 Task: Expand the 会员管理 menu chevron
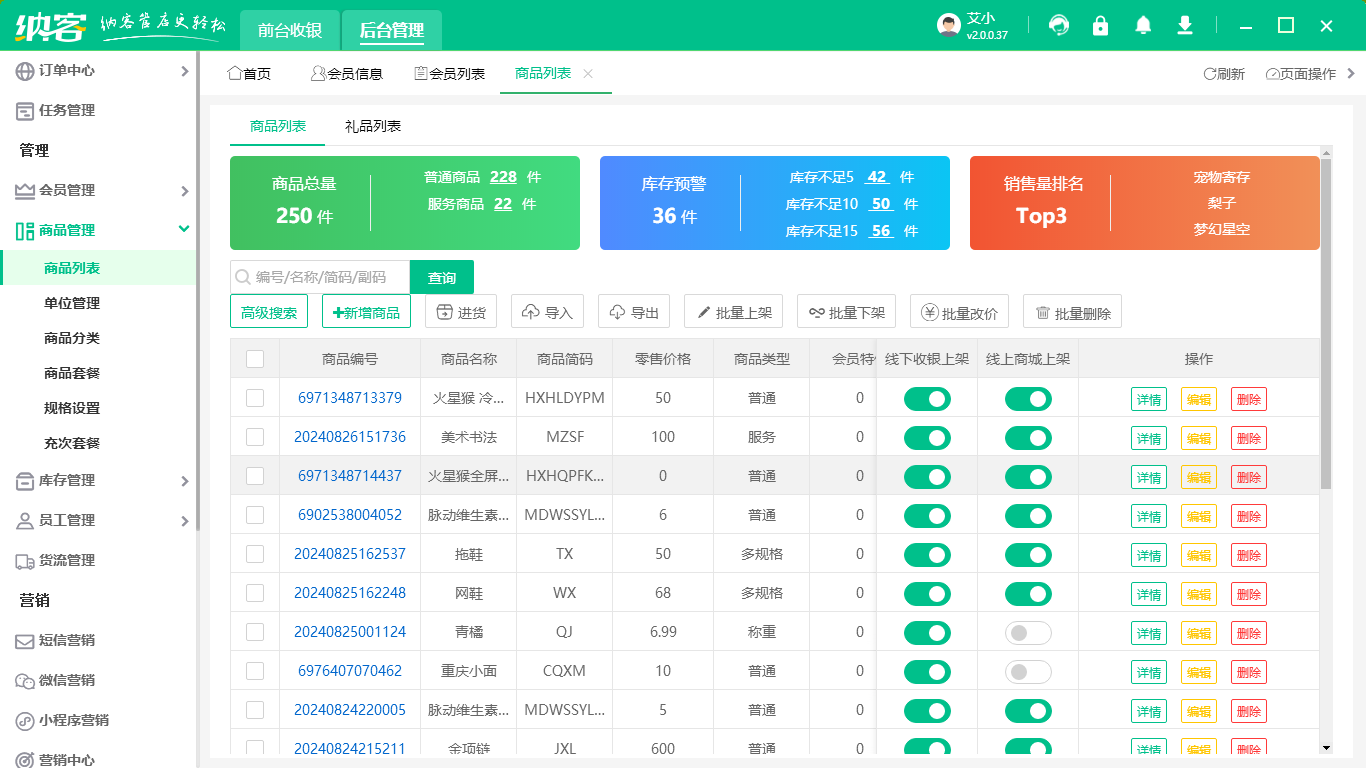point(184,191)
